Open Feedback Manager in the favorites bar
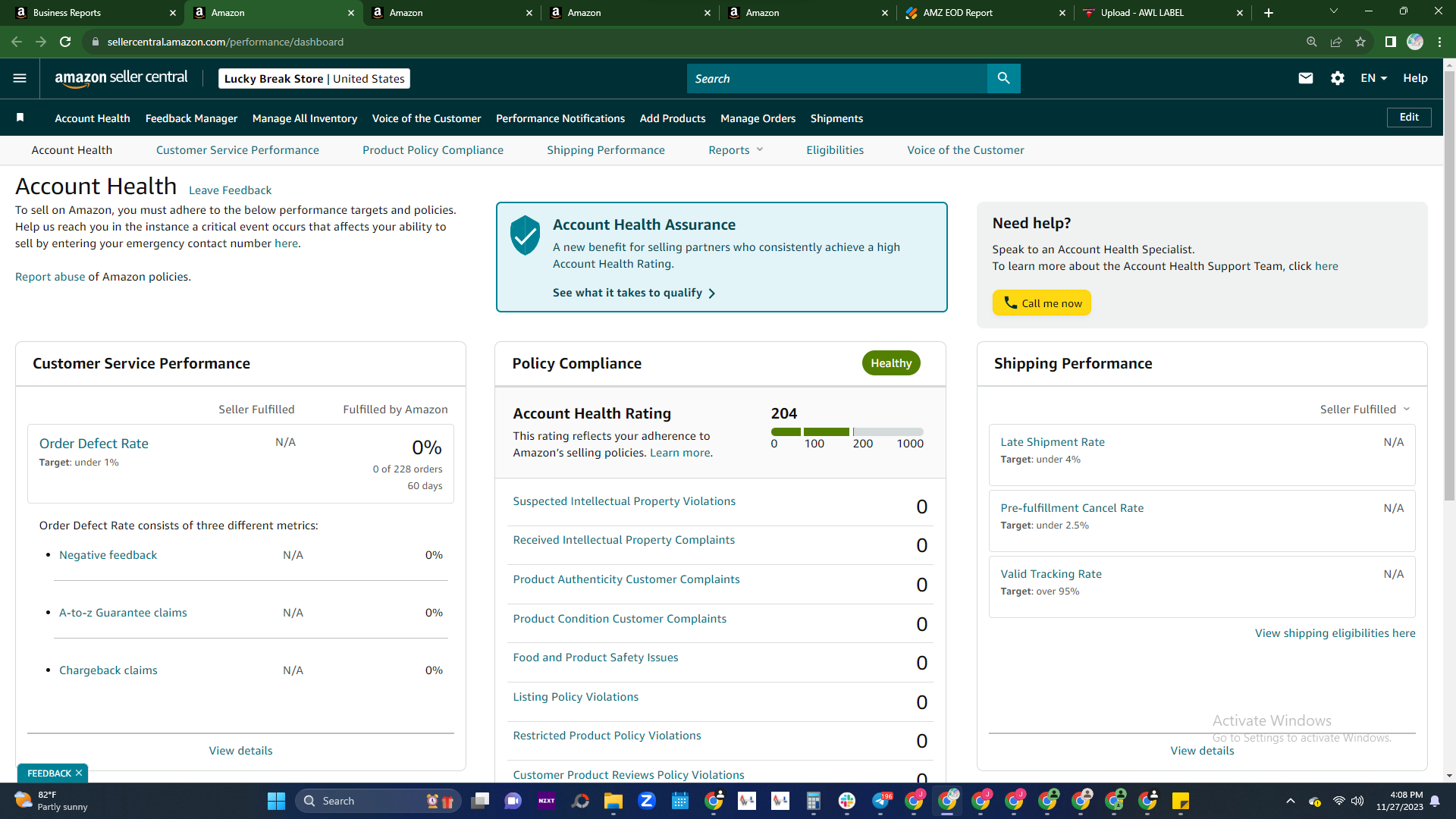The image size is (1456, 819). pyautogui.click(x=191, y=118)
